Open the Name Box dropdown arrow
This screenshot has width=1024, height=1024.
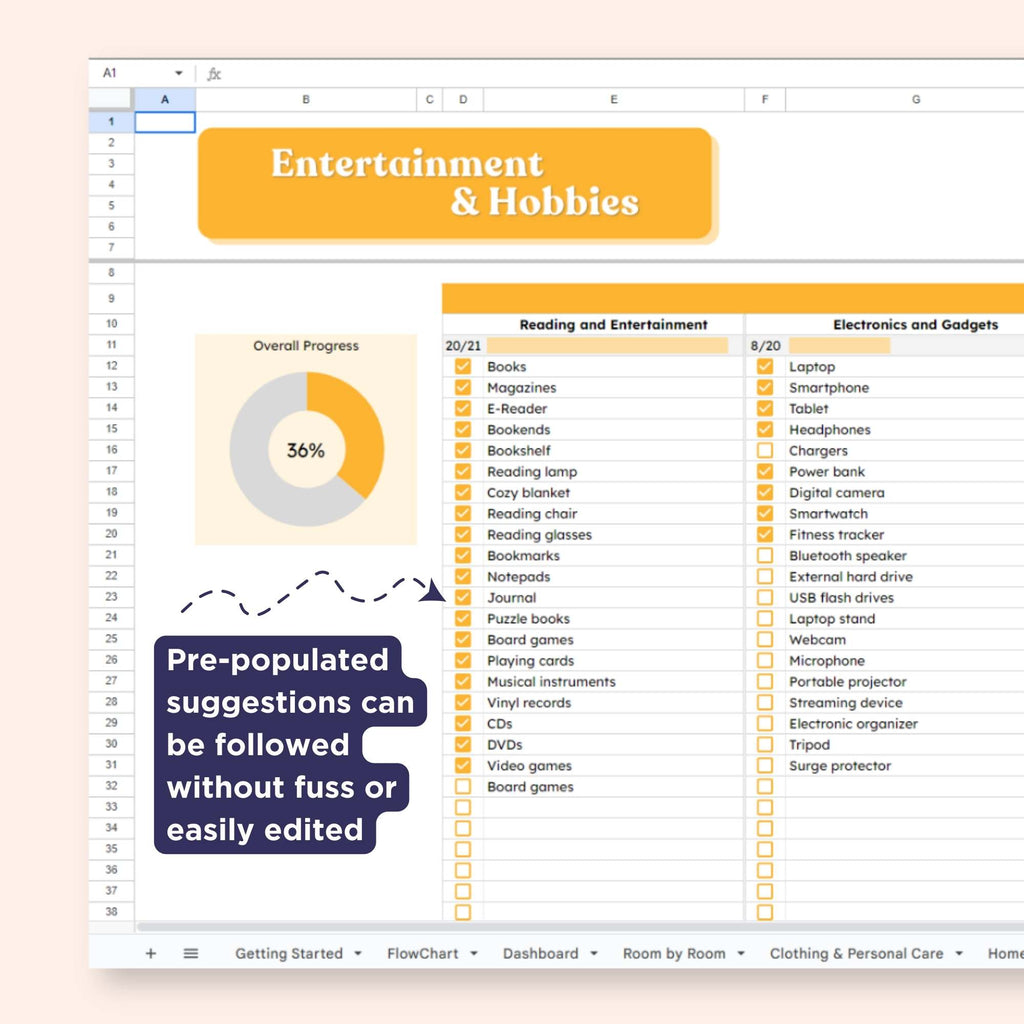[178, 73]
